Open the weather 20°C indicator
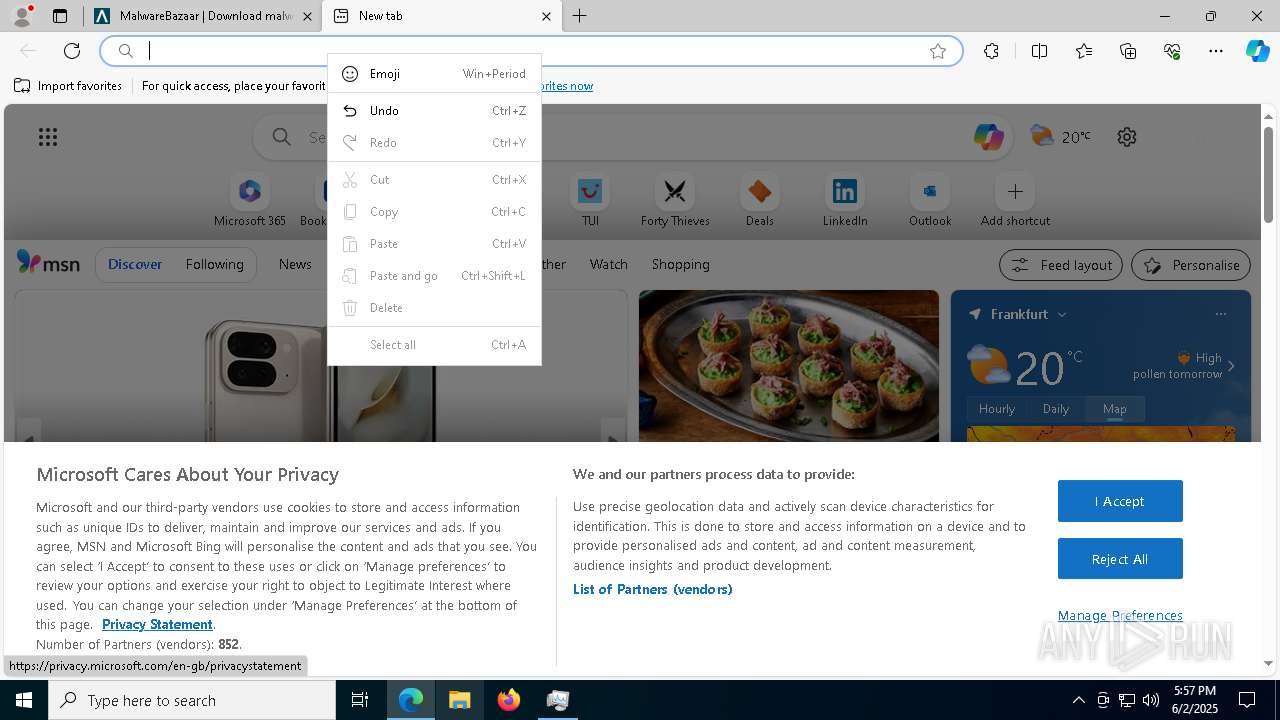Viewport: 1280px width, 720px height. point(1061,137)
